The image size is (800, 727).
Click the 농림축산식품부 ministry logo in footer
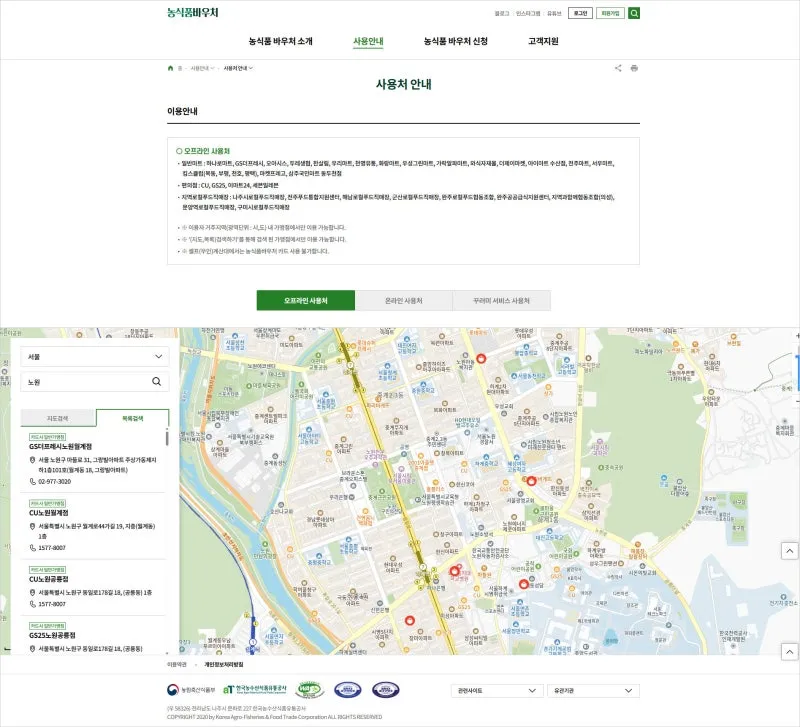pos(191,690)
